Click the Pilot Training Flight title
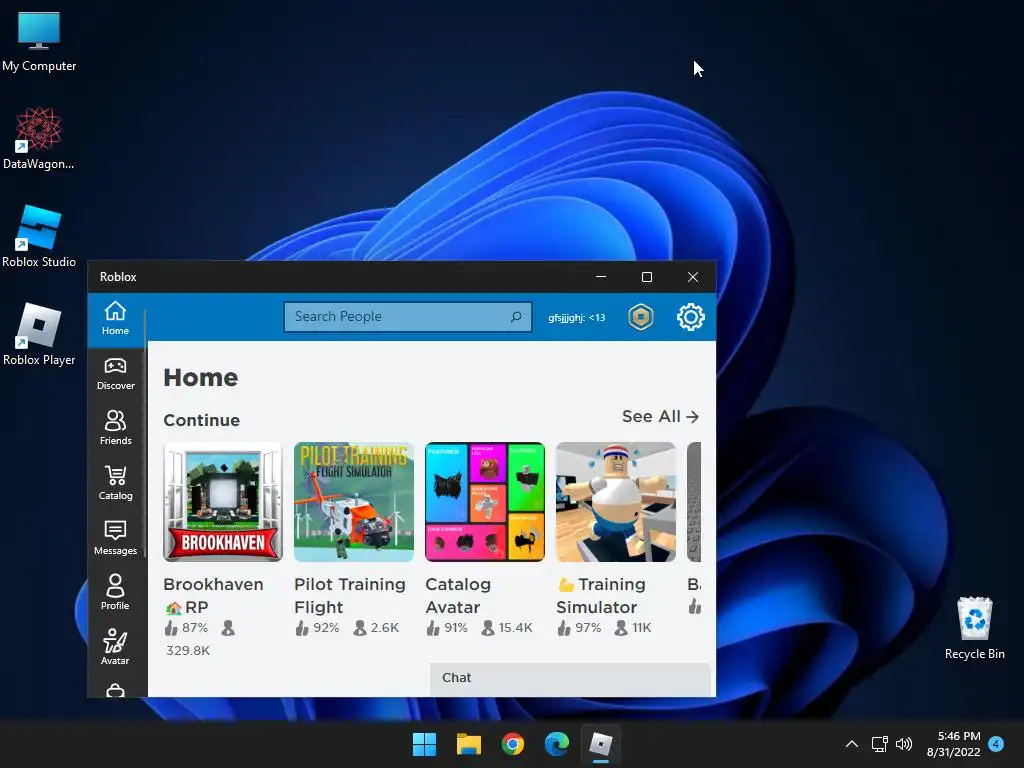 (x=349, y=596)
